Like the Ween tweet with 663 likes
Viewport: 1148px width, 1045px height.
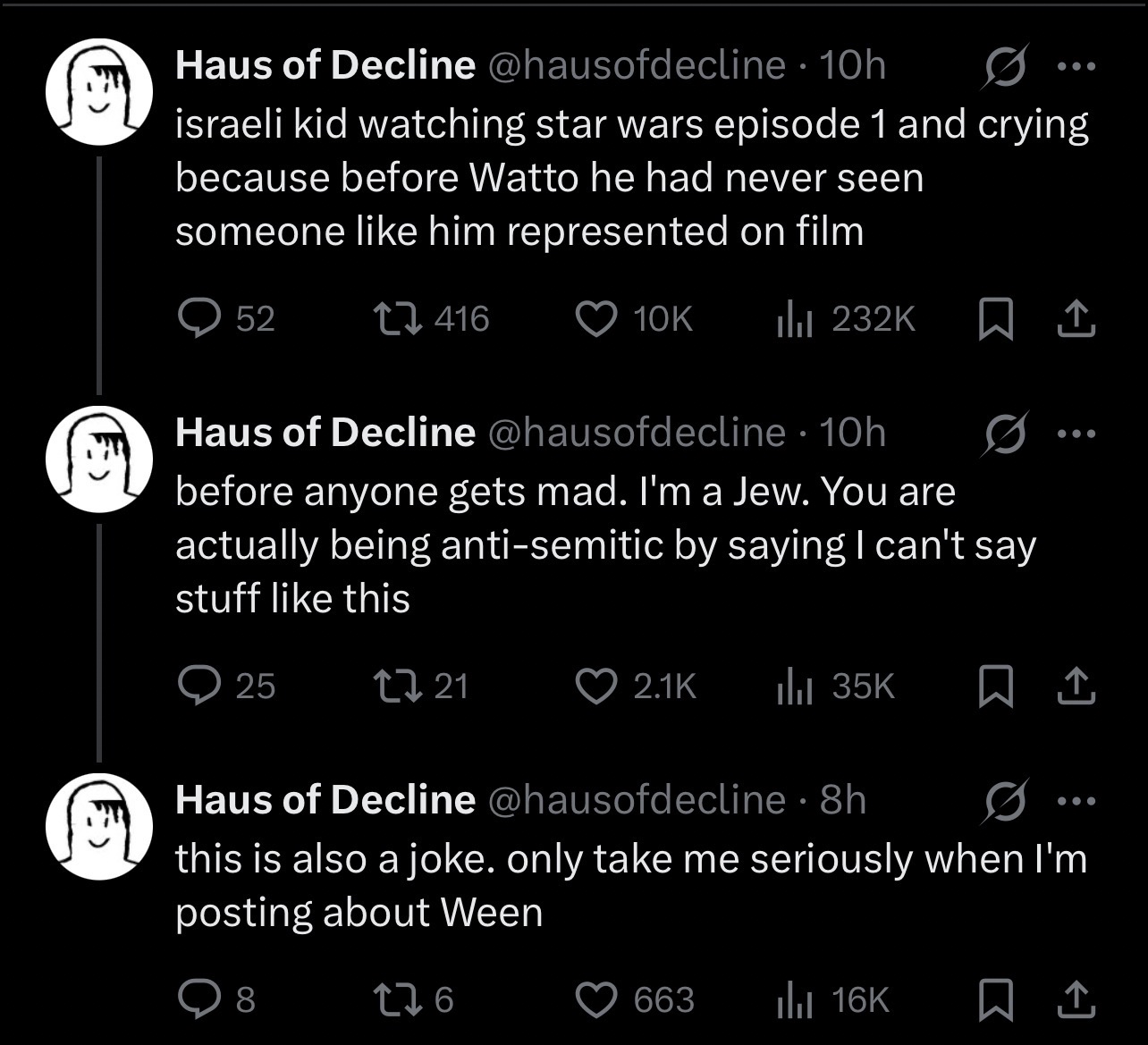pyautogui.click(x=595, y=999)
